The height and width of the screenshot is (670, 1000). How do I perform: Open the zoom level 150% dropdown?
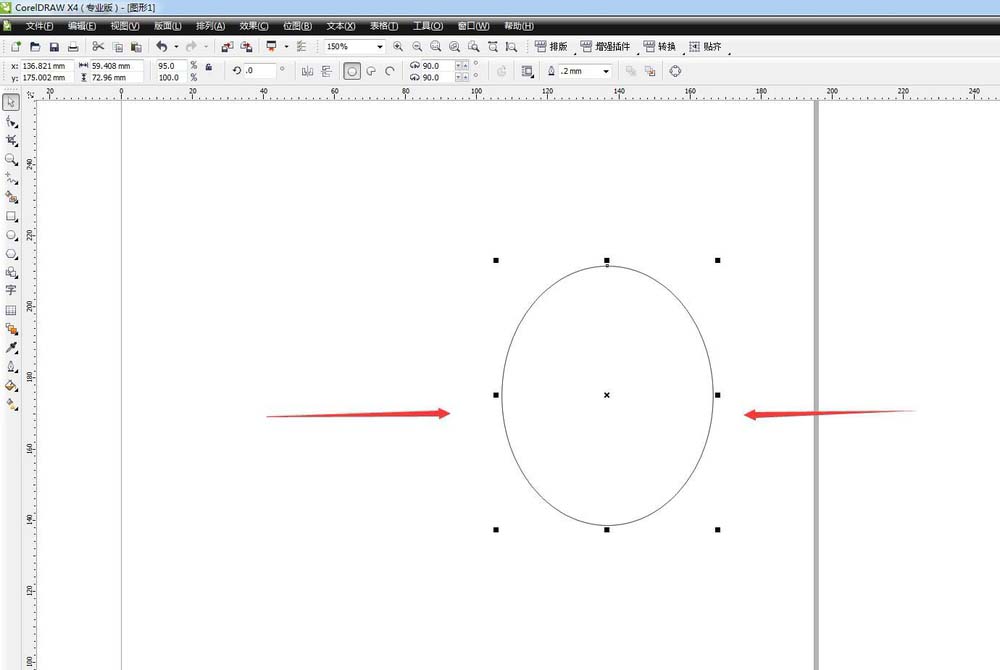380,47
